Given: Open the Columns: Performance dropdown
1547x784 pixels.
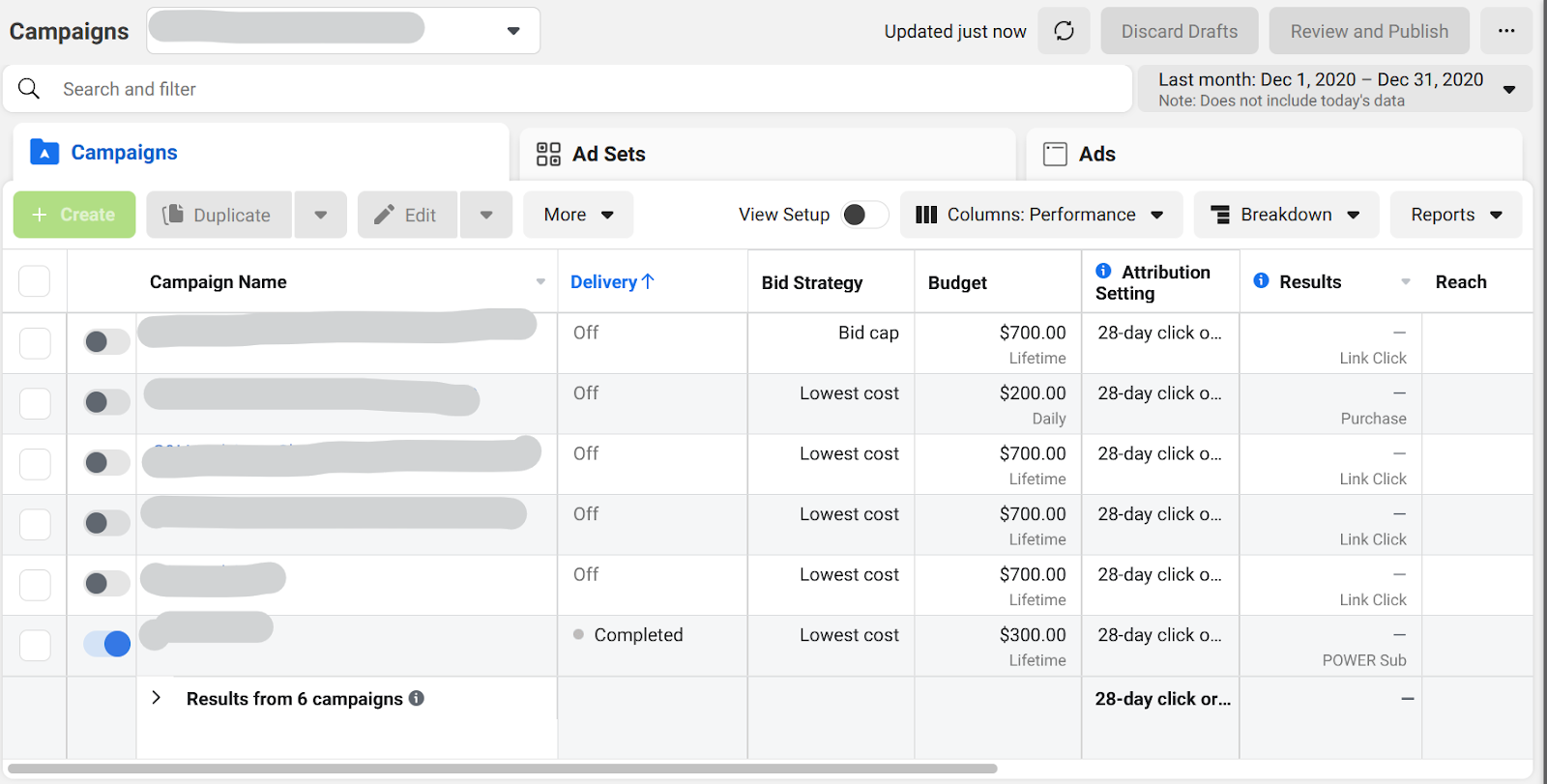Looking at the screenshot, I should click(1040, 215).
